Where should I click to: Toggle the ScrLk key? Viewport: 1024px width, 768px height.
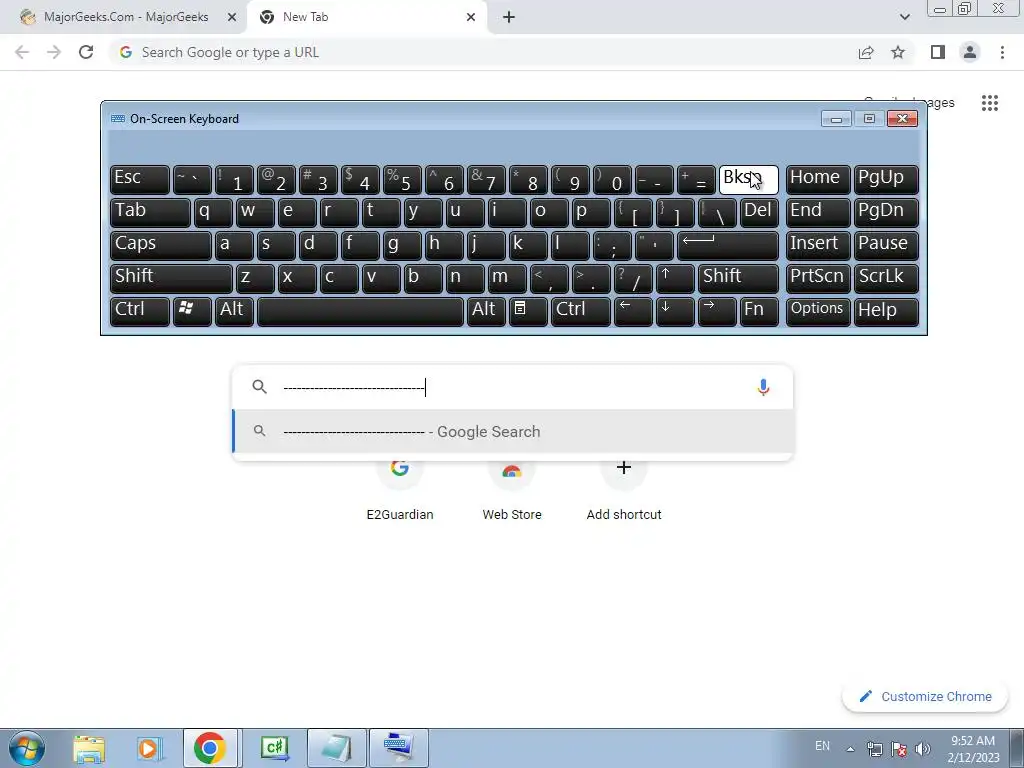pos(886,278)
